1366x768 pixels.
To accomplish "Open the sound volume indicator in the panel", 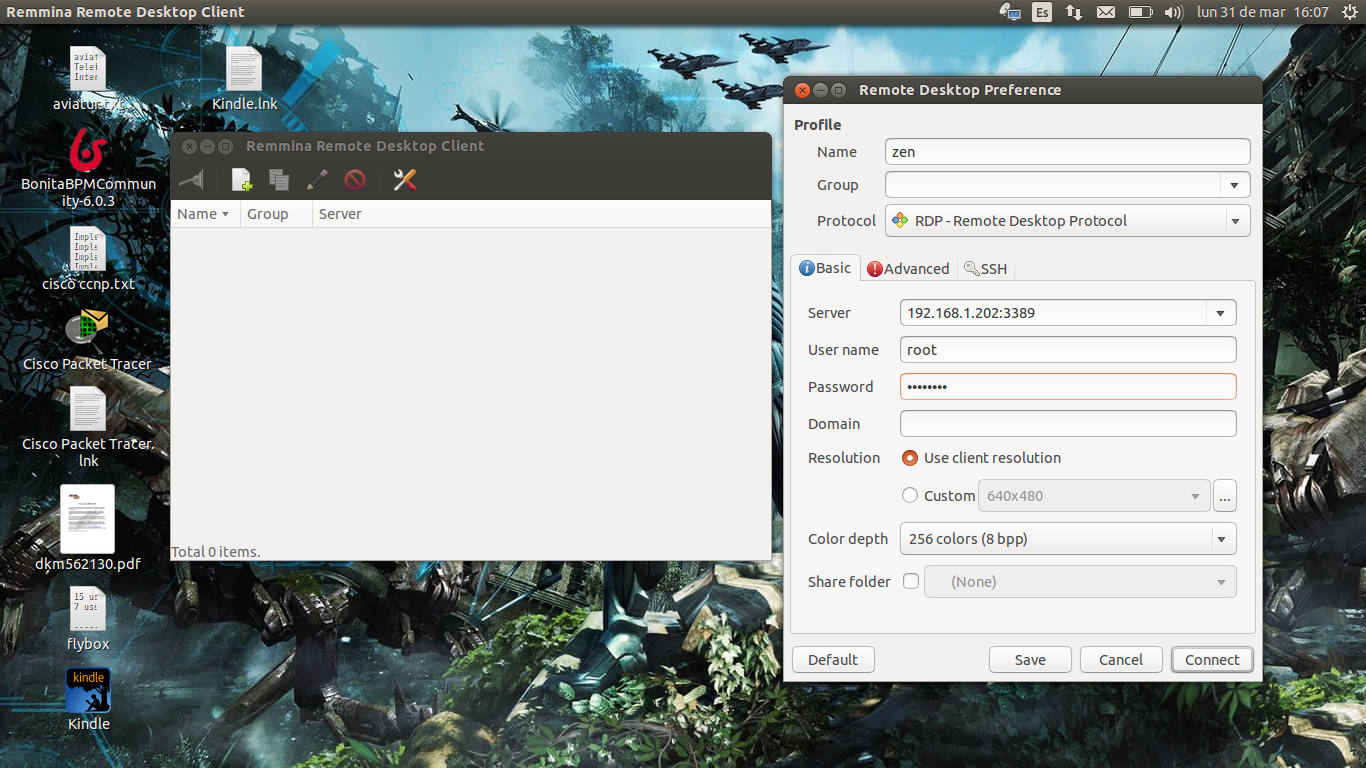I will coord(1172,12).
